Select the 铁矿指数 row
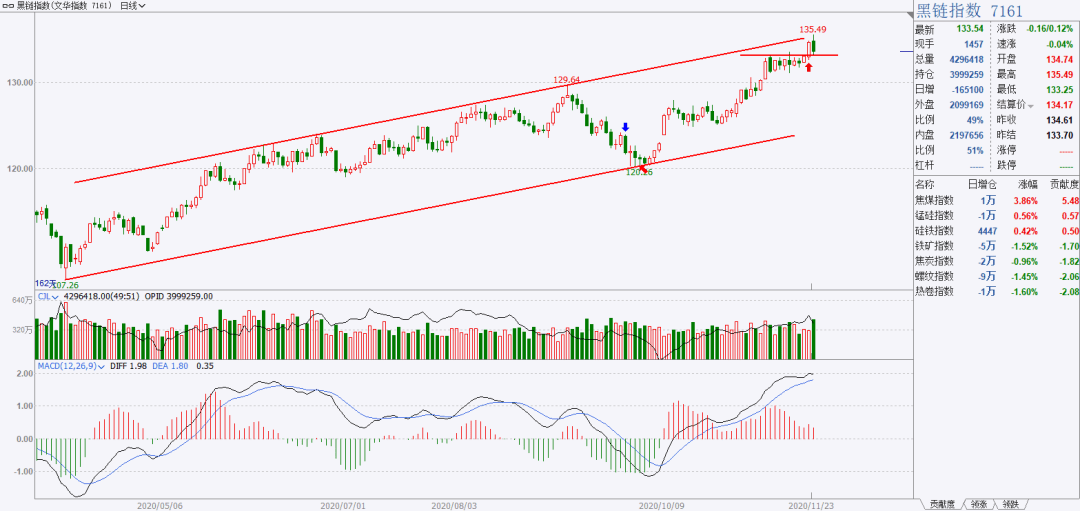 [x=995, y=246]
